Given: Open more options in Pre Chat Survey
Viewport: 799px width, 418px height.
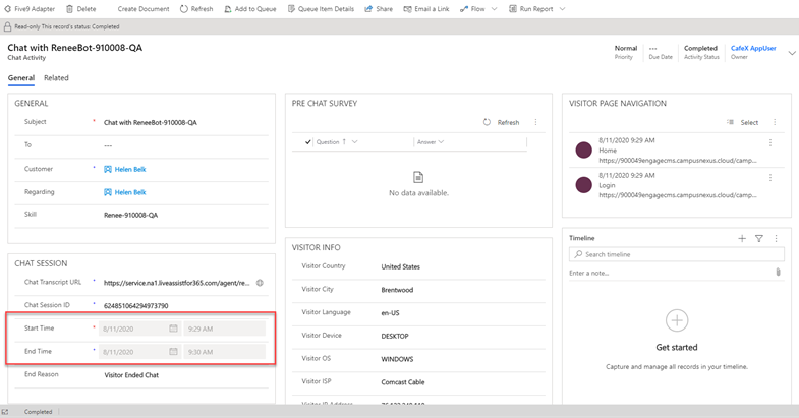Looking at the screenshot, I should point(536,122).
